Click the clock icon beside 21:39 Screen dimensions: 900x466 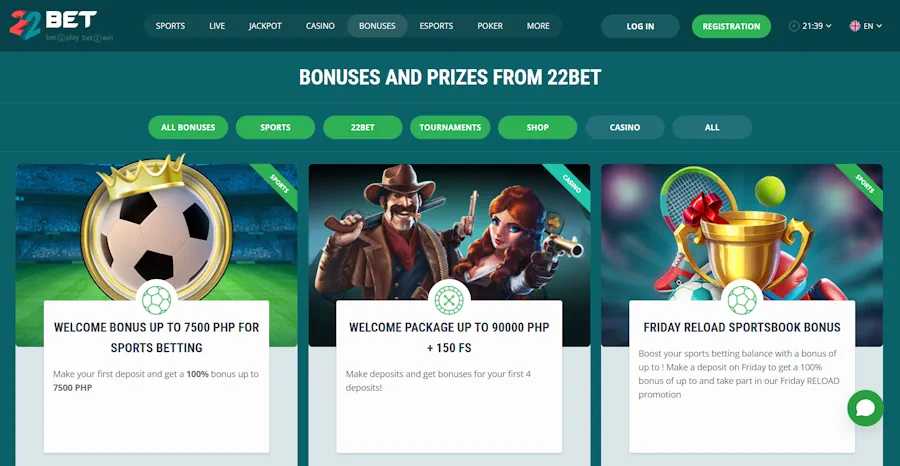[x=794, y=26]
